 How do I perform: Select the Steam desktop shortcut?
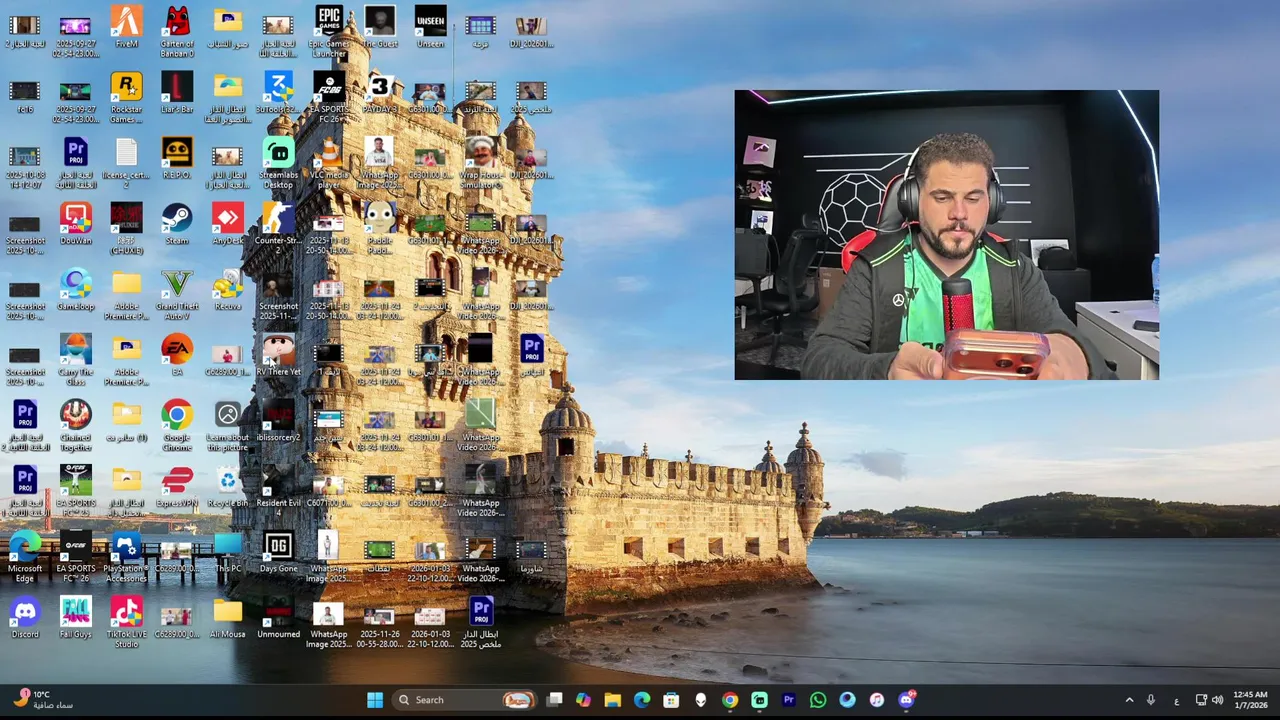point(177,224)
